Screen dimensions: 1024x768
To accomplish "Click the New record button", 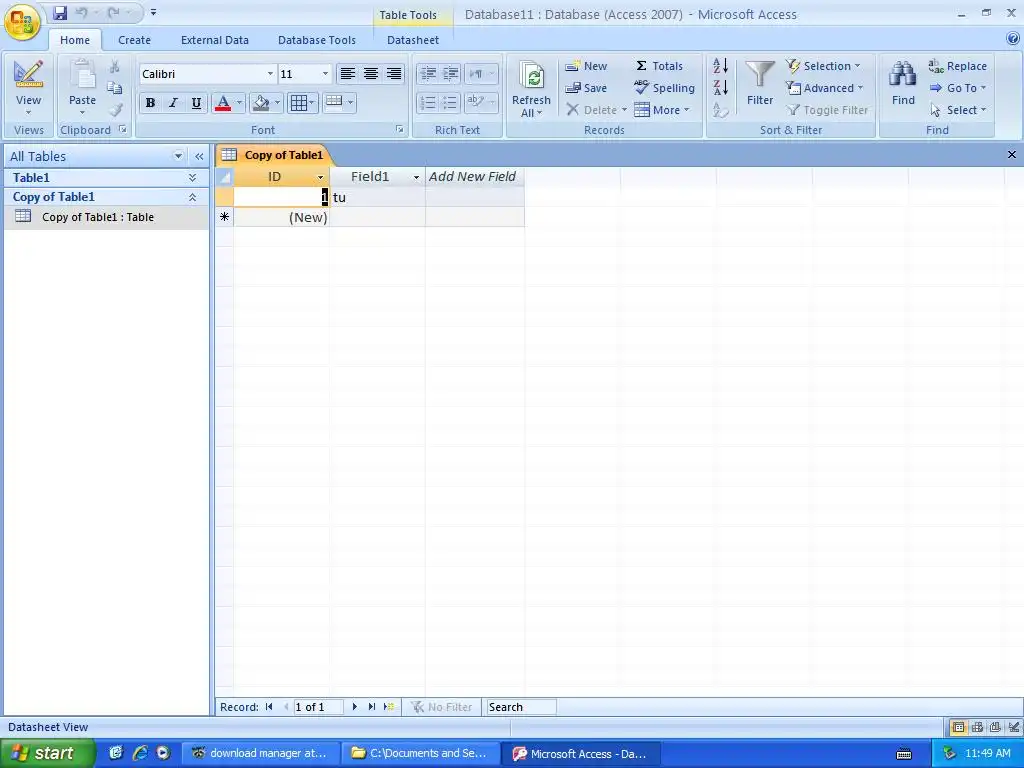I will pos(586,66).
